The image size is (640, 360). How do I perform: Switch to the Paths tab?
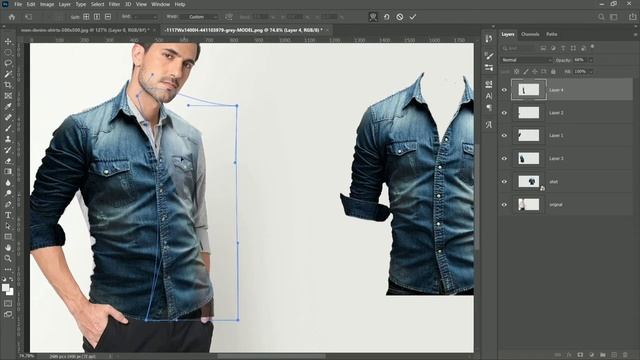551,34
